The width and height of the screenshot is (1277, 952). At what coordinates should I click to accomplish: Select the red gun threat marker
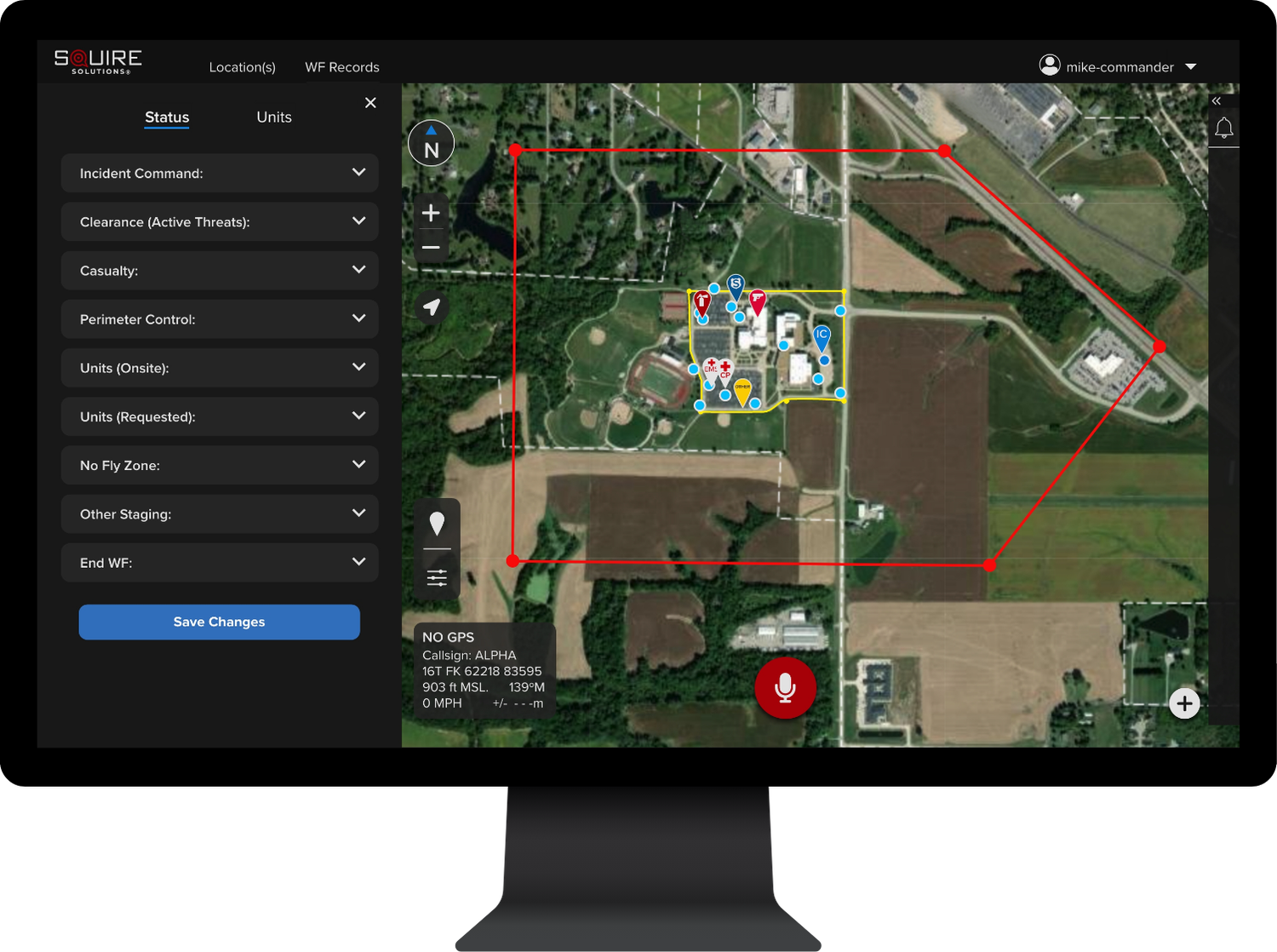click(757, 301)
